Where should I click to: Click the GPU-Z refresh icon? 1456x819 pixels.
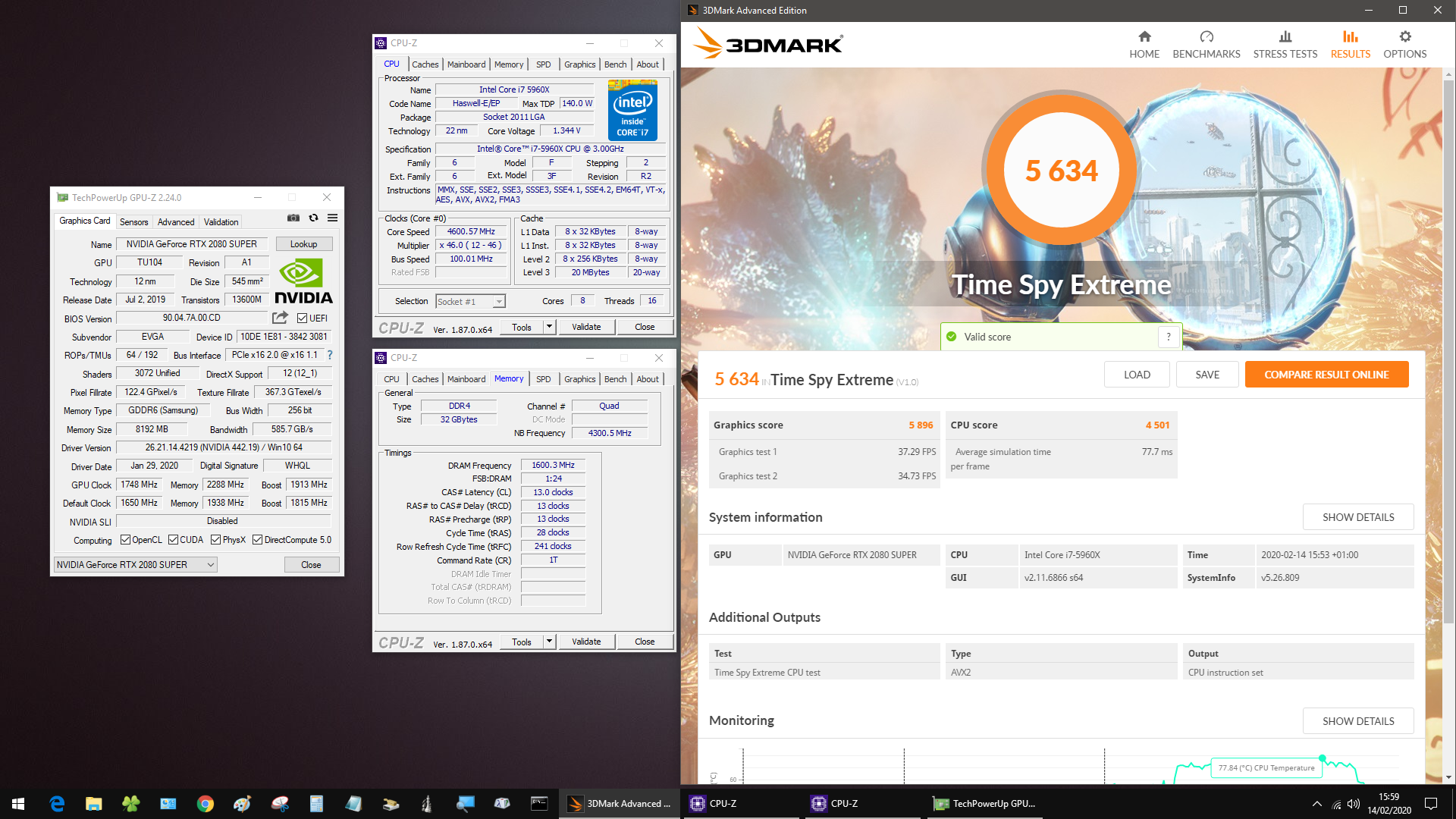(x=313, y=218)
